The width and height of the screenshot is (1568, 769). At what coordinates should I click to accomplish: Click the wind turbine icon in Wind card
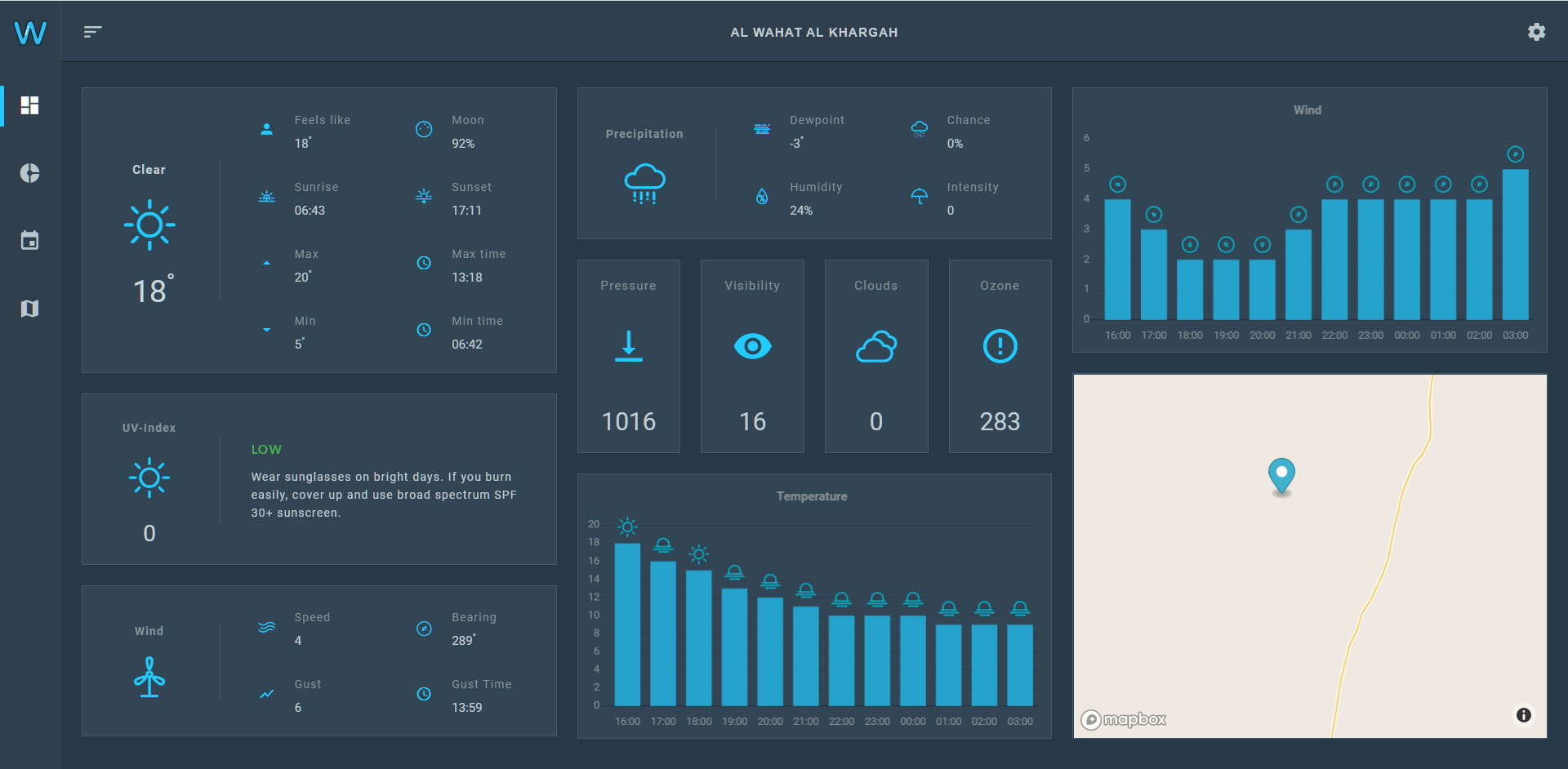point(149,678)
